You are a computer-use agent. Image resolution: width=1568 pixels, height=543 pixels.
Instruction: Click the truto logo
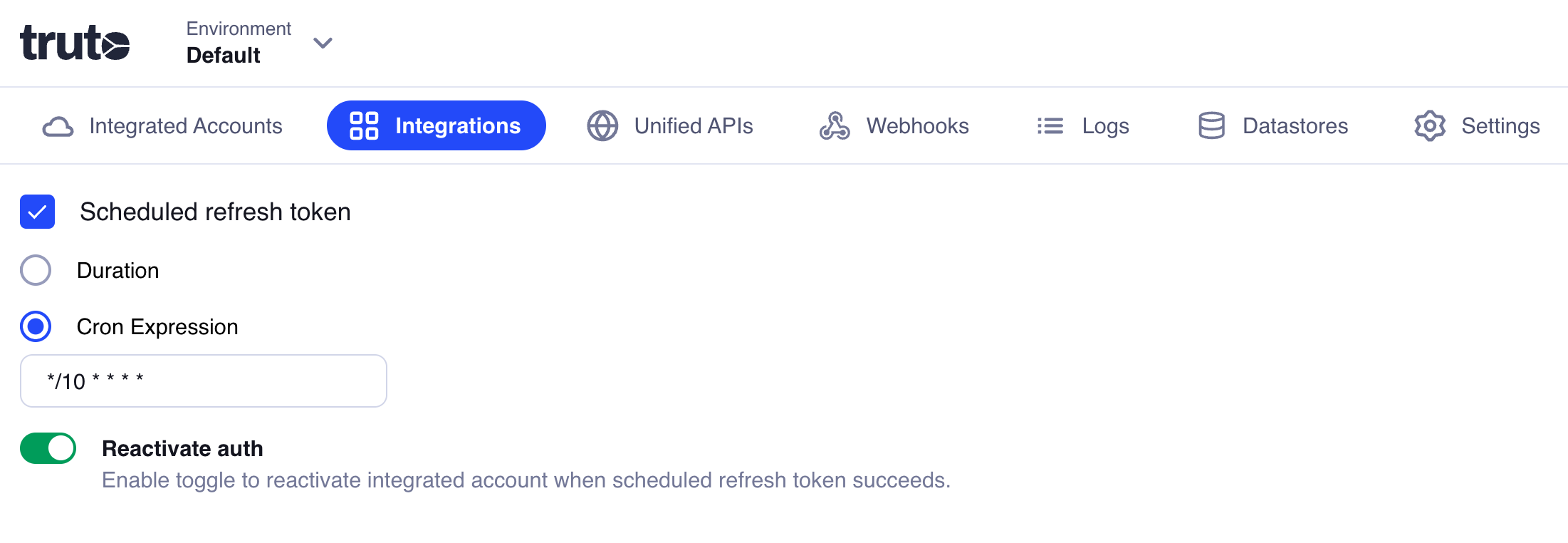[x=75, y=43]
